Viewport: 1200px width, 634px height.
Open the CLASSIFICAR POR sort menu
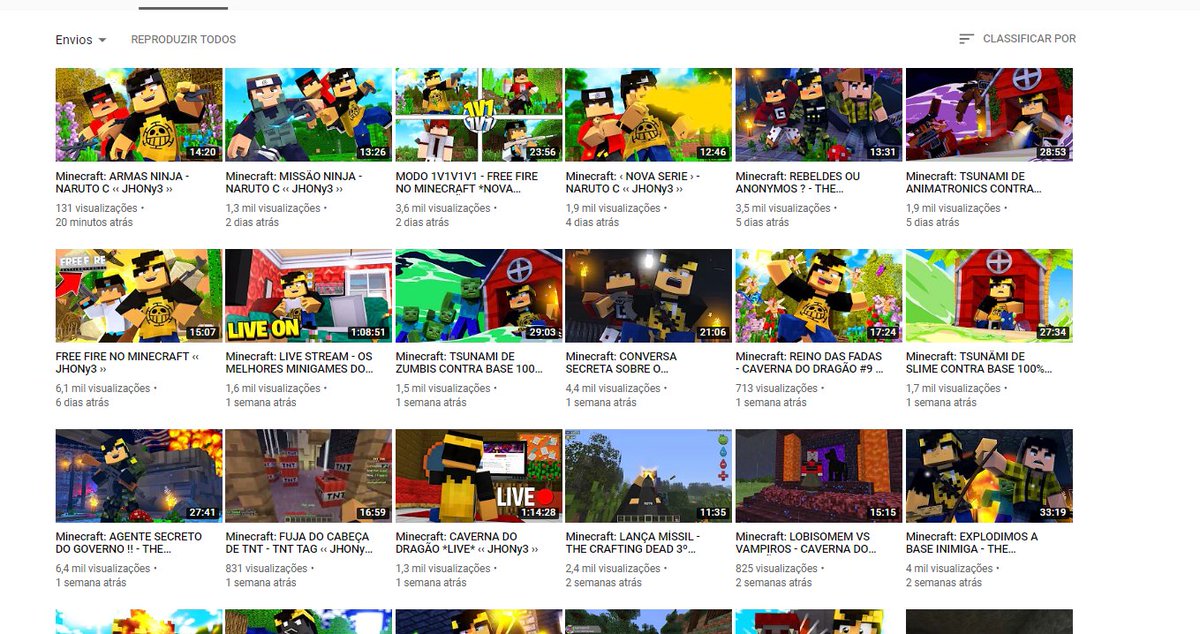[1017, 39]
